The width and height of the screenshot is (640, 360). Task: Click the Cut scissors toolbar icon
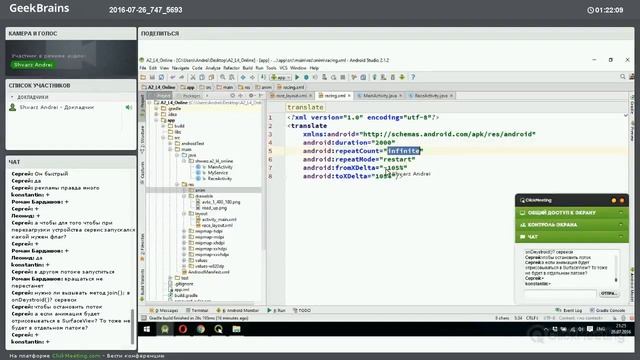193,77
